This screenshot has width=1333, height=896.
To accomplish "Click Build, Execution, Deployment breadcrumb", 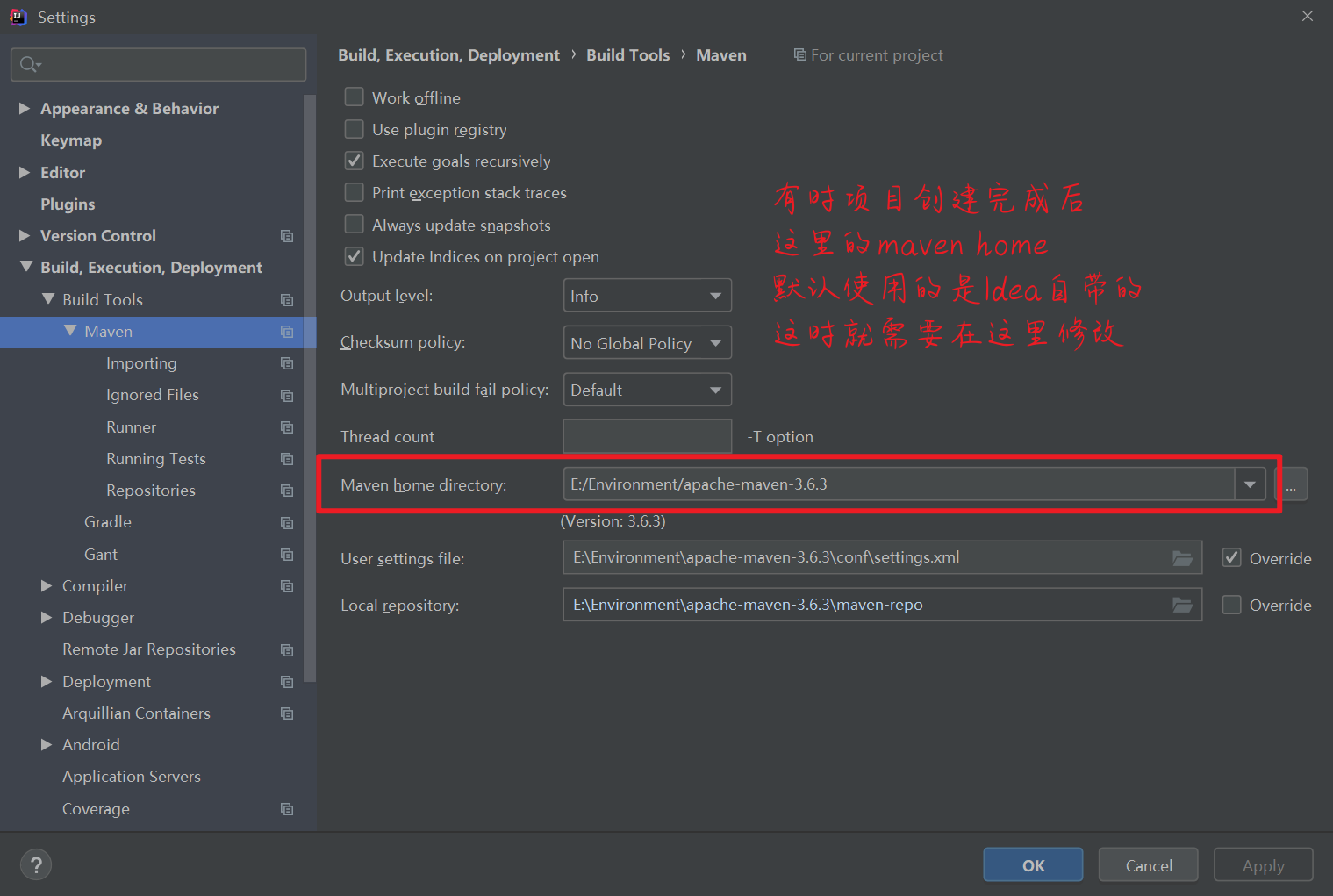I will (x=448, y=54).
